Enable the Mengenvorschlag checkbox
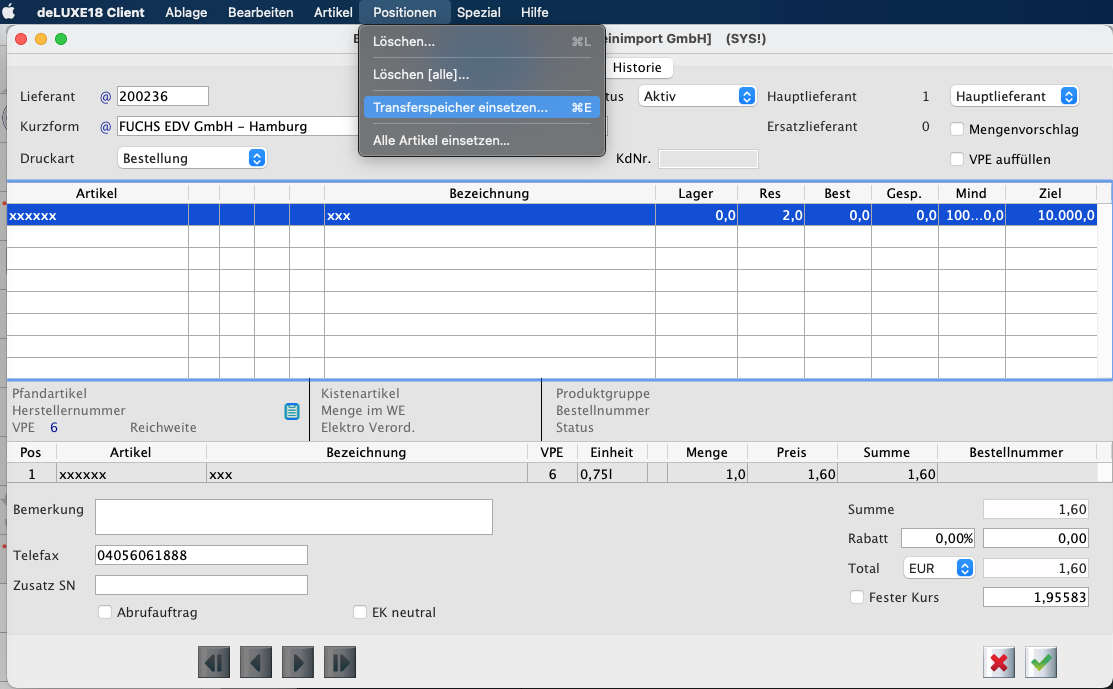Viewport: 1113px width, 689px height. [957, 129]
